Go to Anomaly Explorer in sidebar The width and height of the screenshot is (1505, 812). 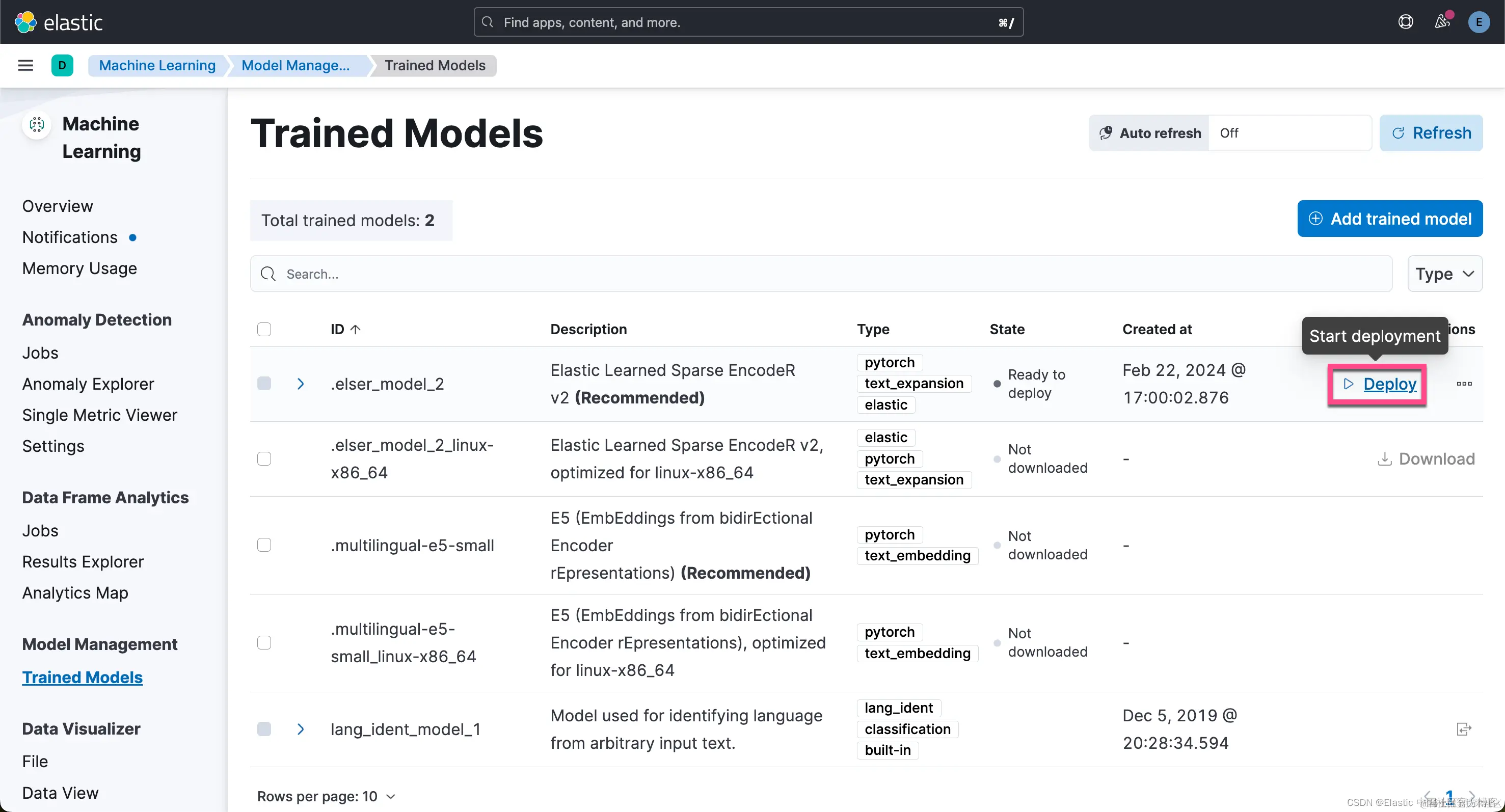point(88,384)
